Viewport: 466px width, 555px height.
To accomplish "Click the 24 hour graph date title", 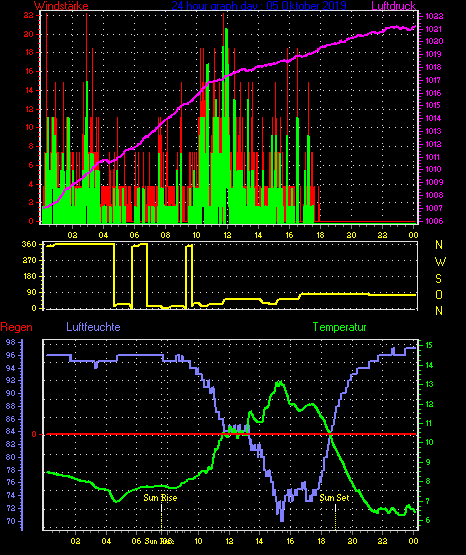I will point(259,5).
